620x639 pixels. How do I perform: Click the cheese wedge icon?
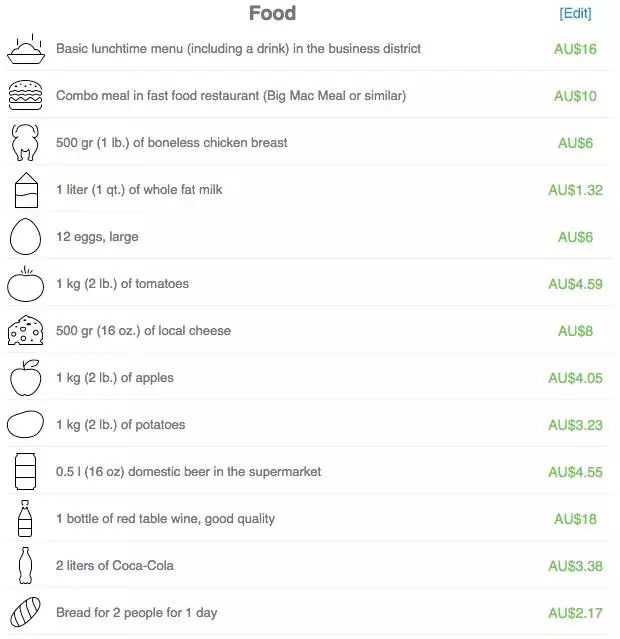25,331
